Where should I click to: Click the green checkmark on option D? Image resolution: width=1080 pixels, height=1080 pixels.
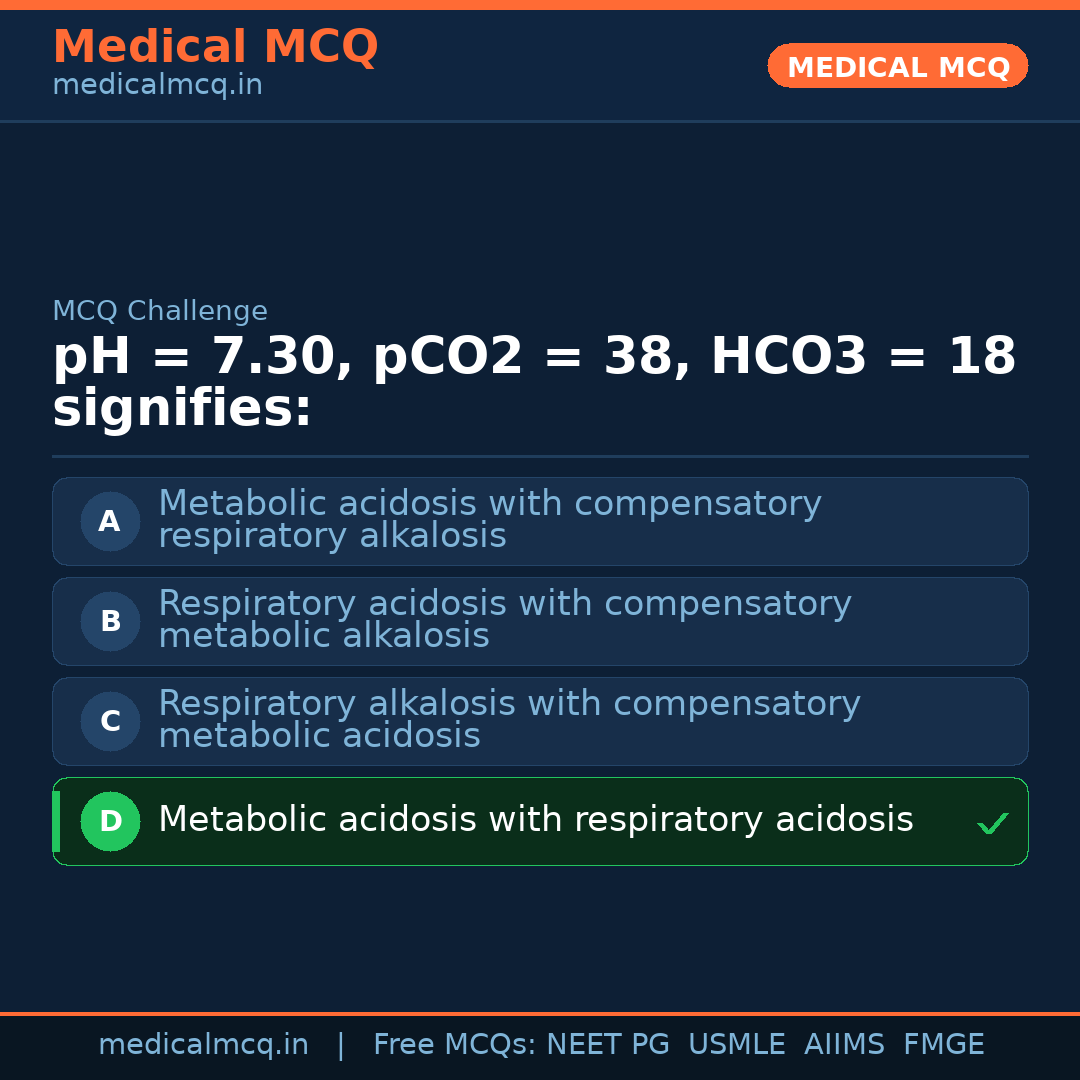992,824
